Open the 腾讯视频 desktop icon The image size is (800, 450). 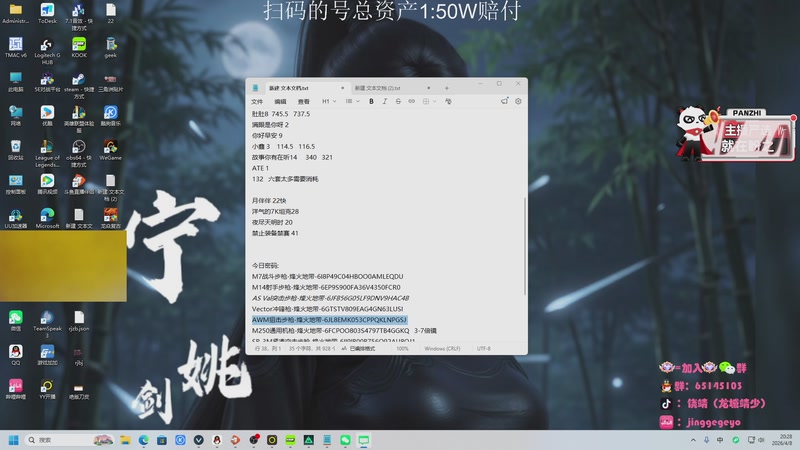(47, 184)
